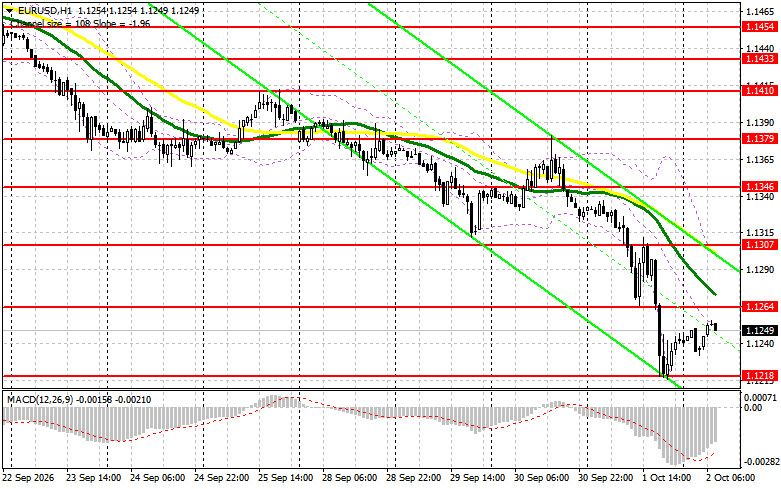The height and width of the screenshot is (489, 781).
Task: Click the black current price 1.1249 label
Action: [x=759, y=331]
